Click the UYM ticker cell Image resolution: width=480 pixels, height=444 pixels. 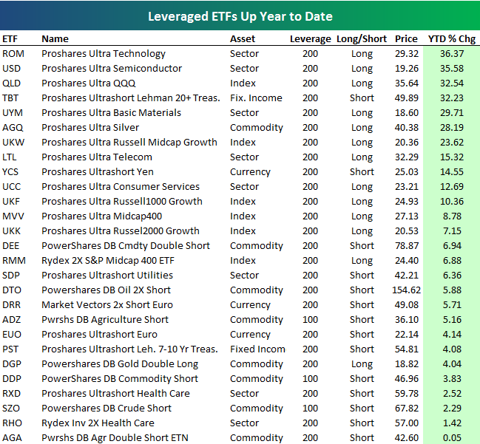pos(12,113)
